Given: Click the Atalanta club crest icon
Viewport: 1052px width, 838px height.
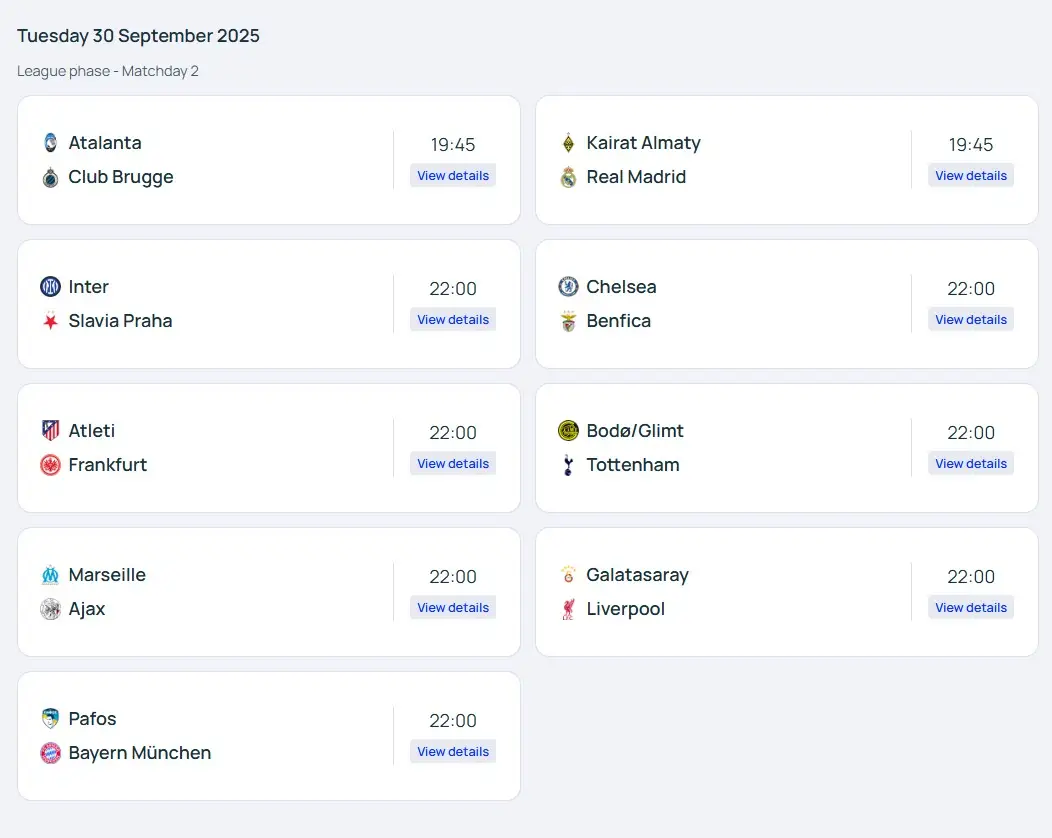Looking at the screenshot, I should coord(51,143).
